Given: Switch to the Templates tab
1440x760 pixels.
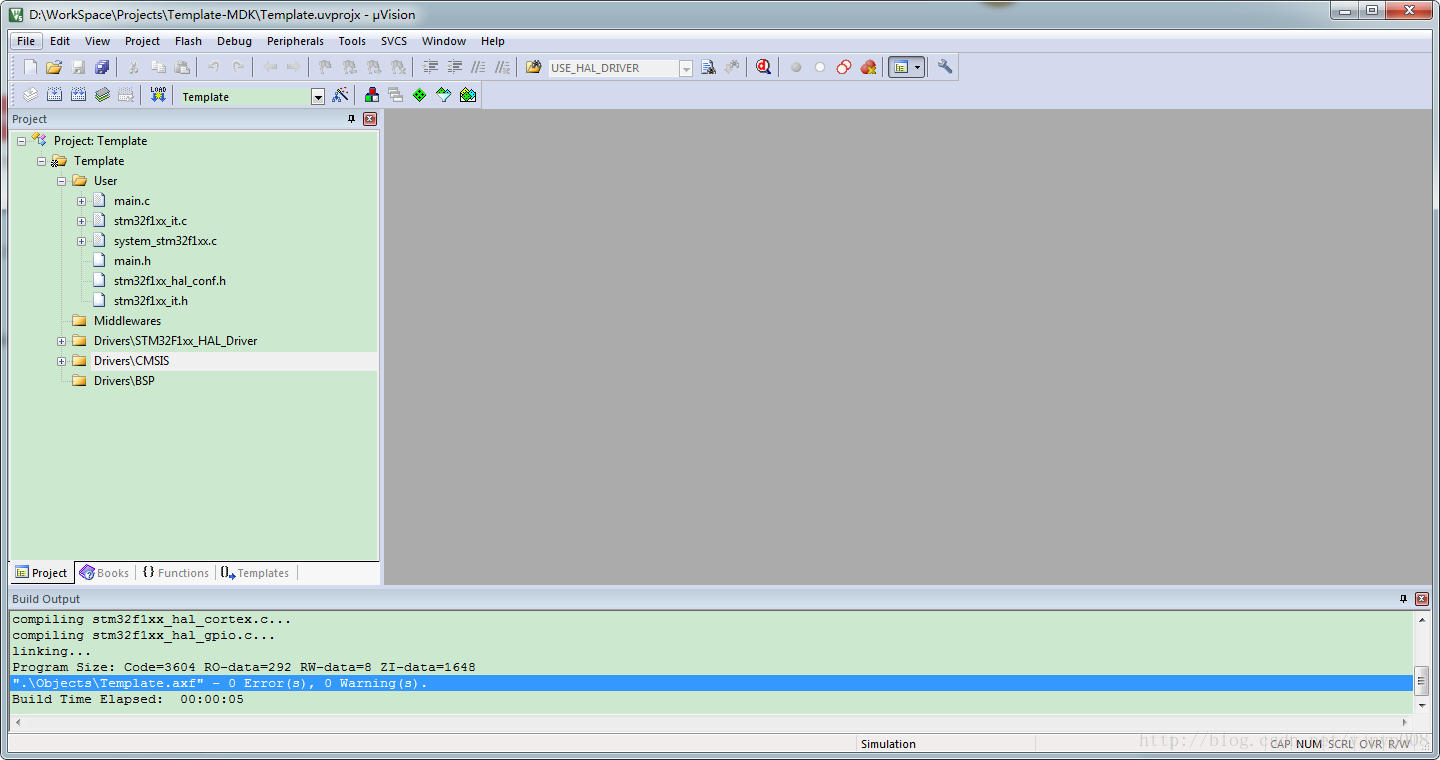Looking at the screenshot, I should [255, 573].
